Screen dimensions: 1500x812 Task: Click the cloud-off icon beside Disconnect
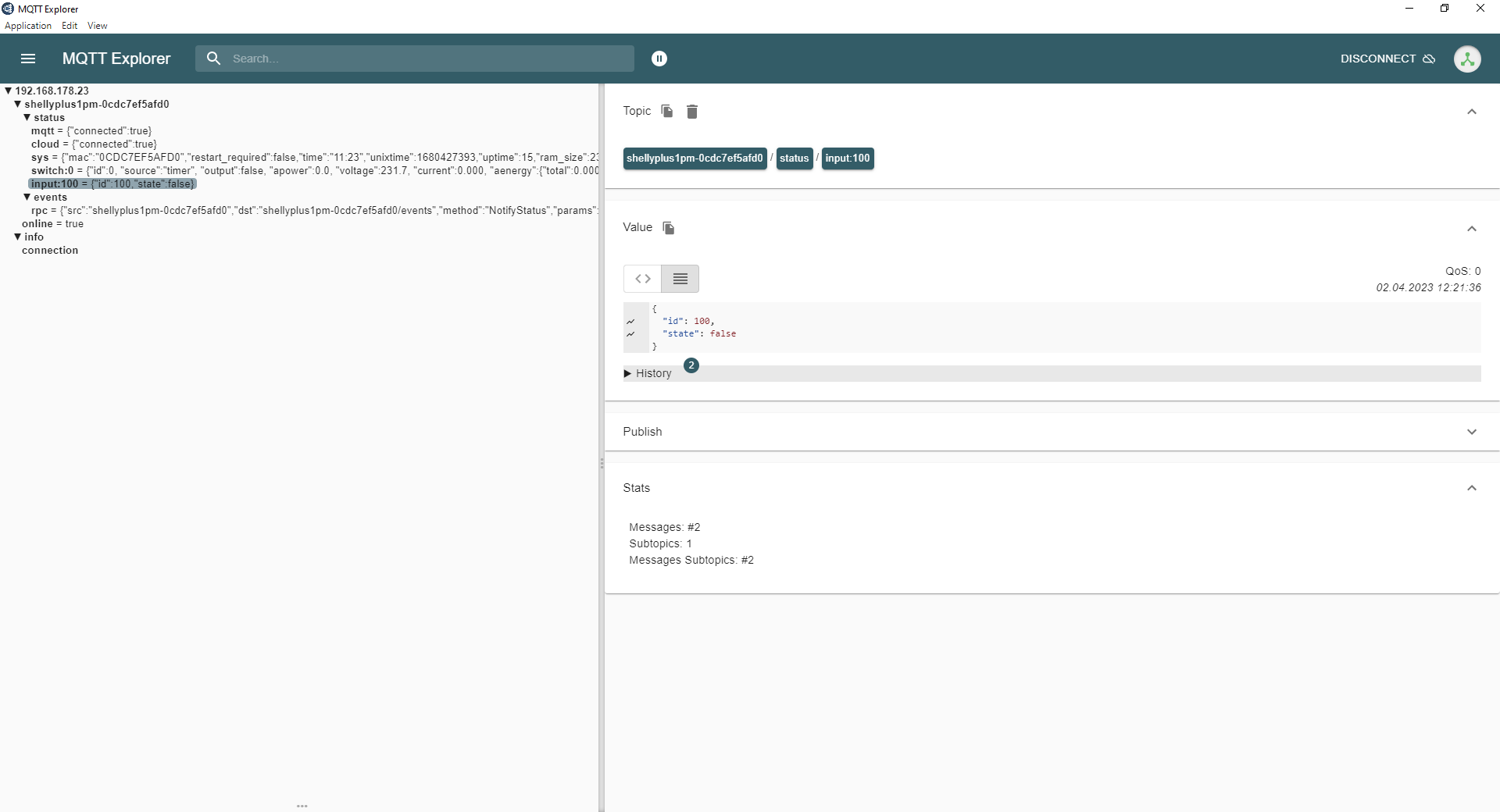[1429, 59]
